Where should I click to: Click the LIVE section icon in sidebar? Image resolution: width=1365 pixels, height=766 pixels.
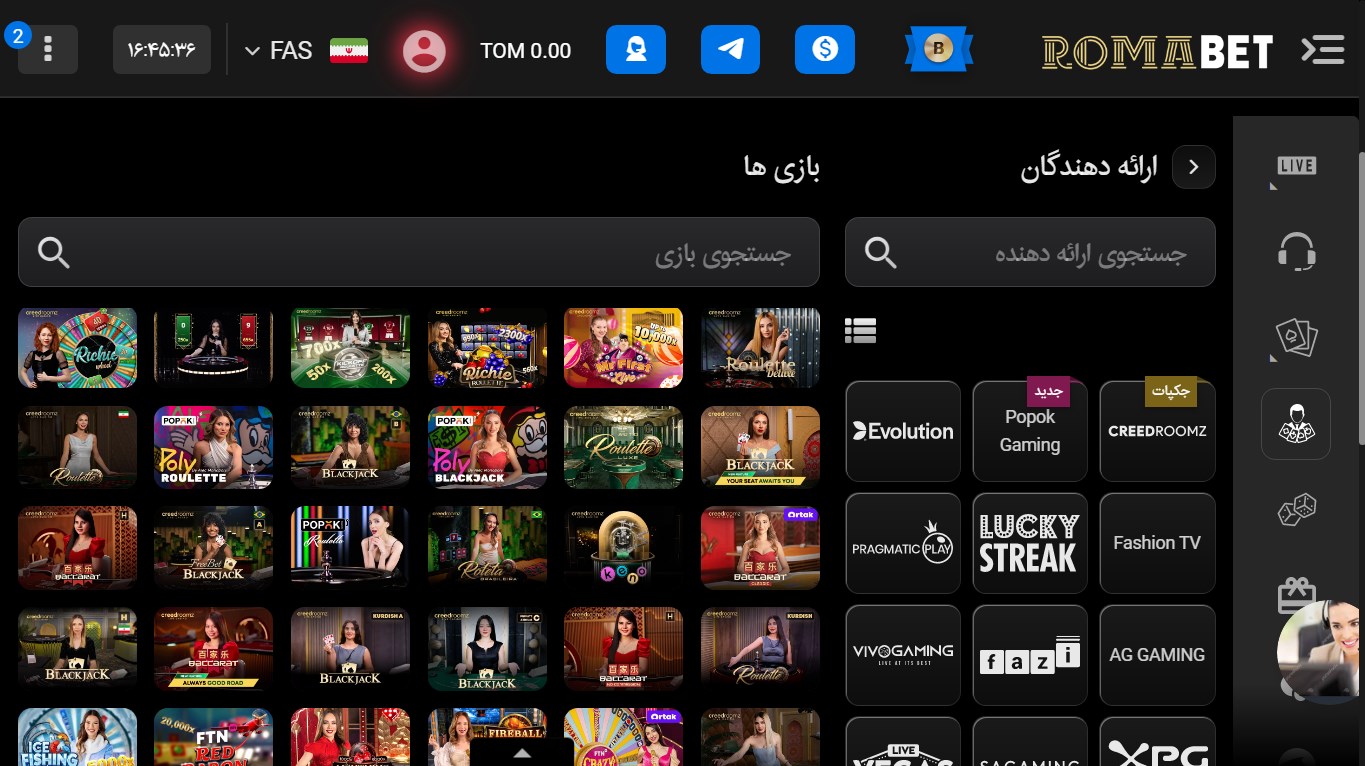click(1296, 166)
